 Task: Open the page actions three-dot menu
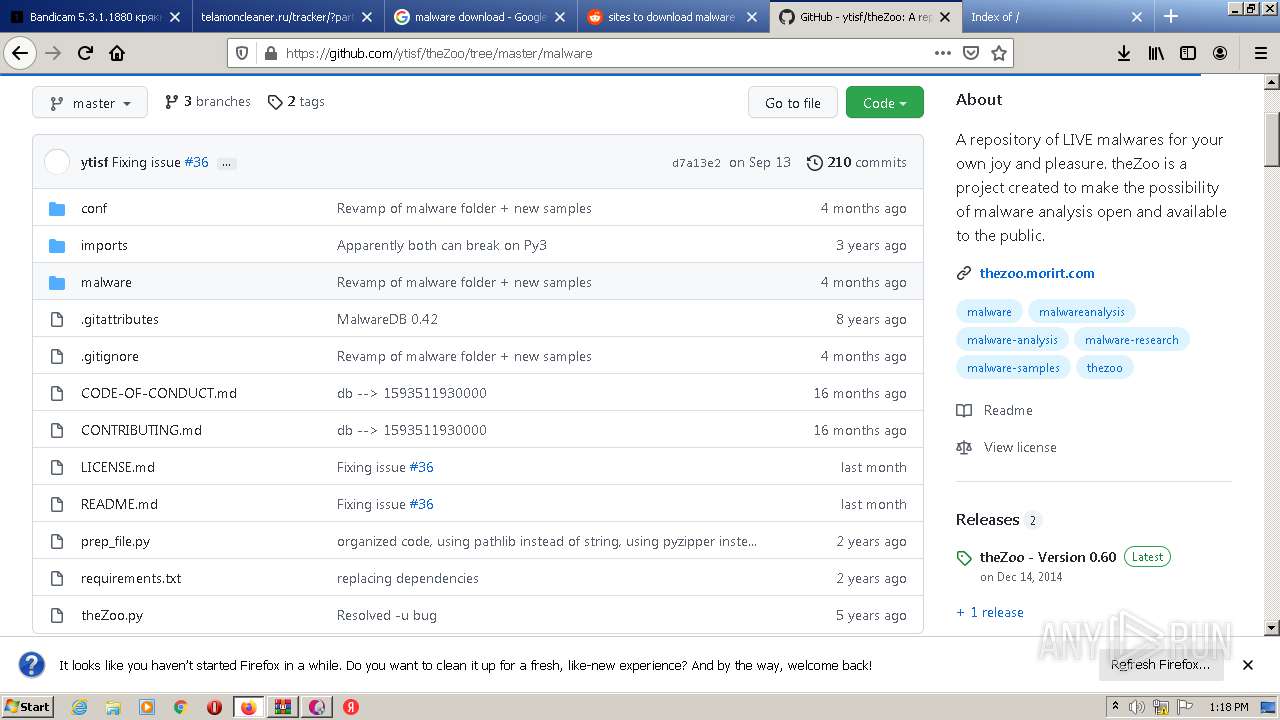[942, 53]
